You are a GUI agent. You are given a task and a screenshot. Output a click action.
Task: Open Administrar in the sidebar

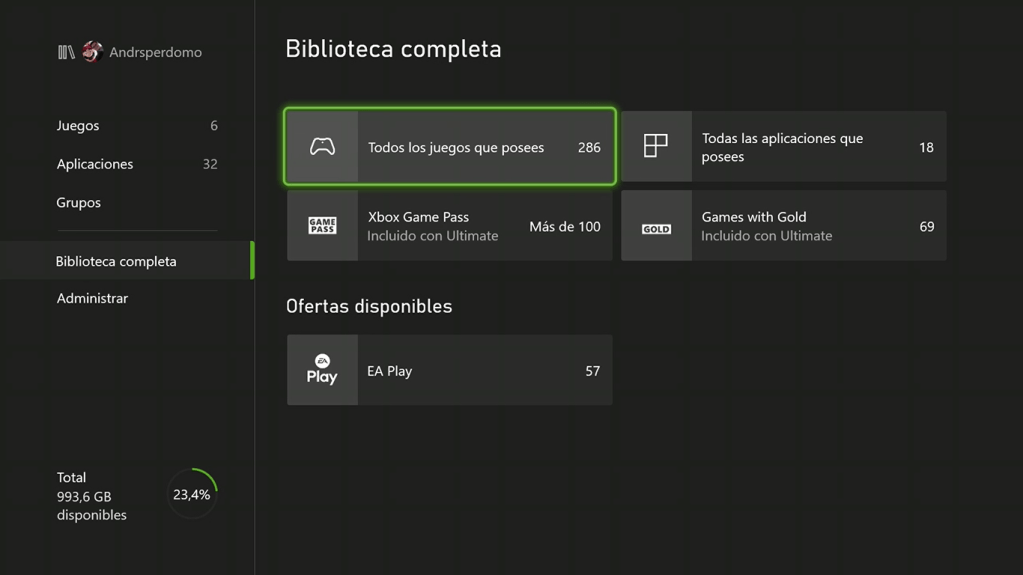pyautogui.click(x=92, y=298)
